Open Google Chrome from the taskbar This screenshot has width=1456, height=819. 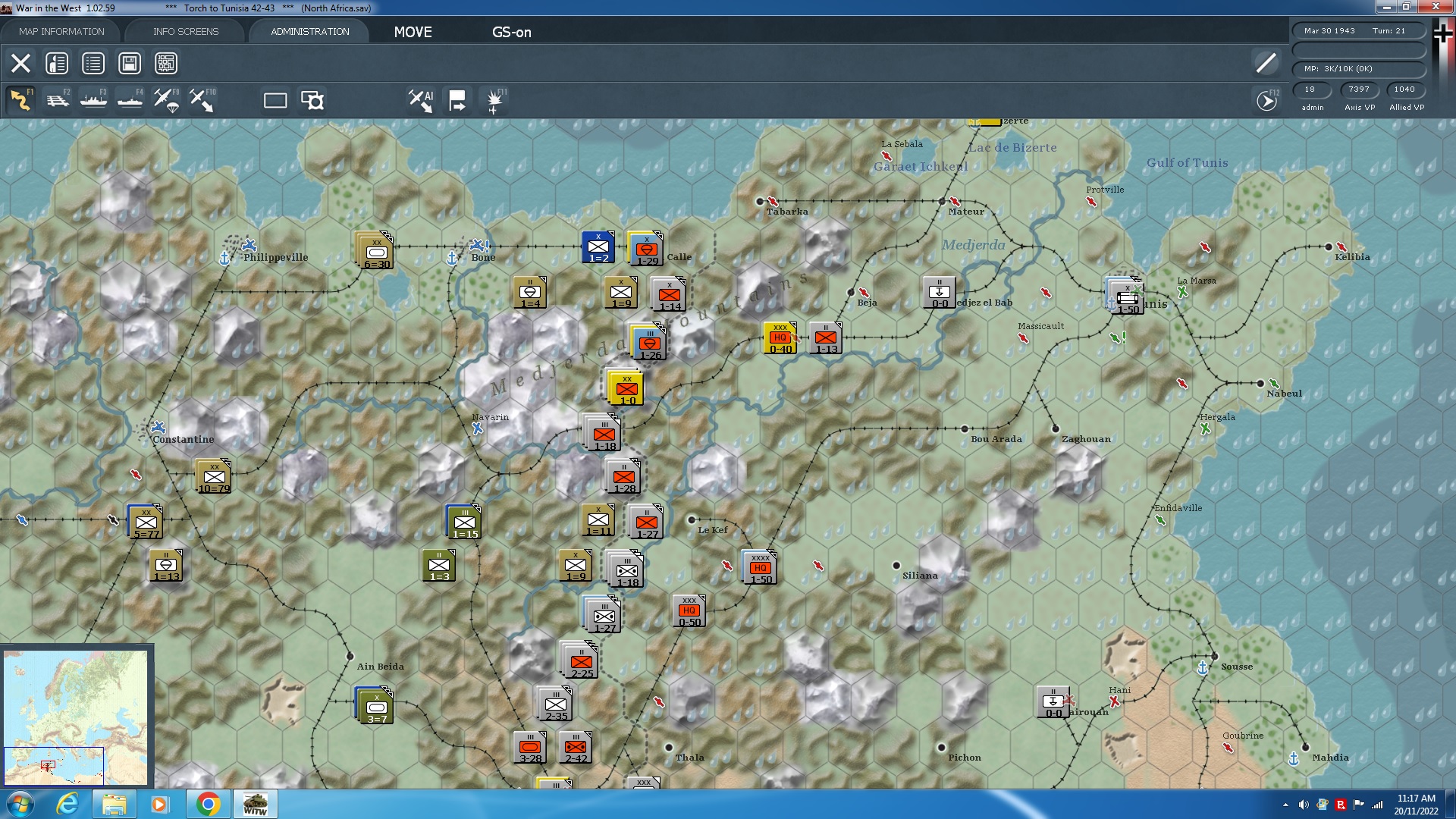coord(208,804)
